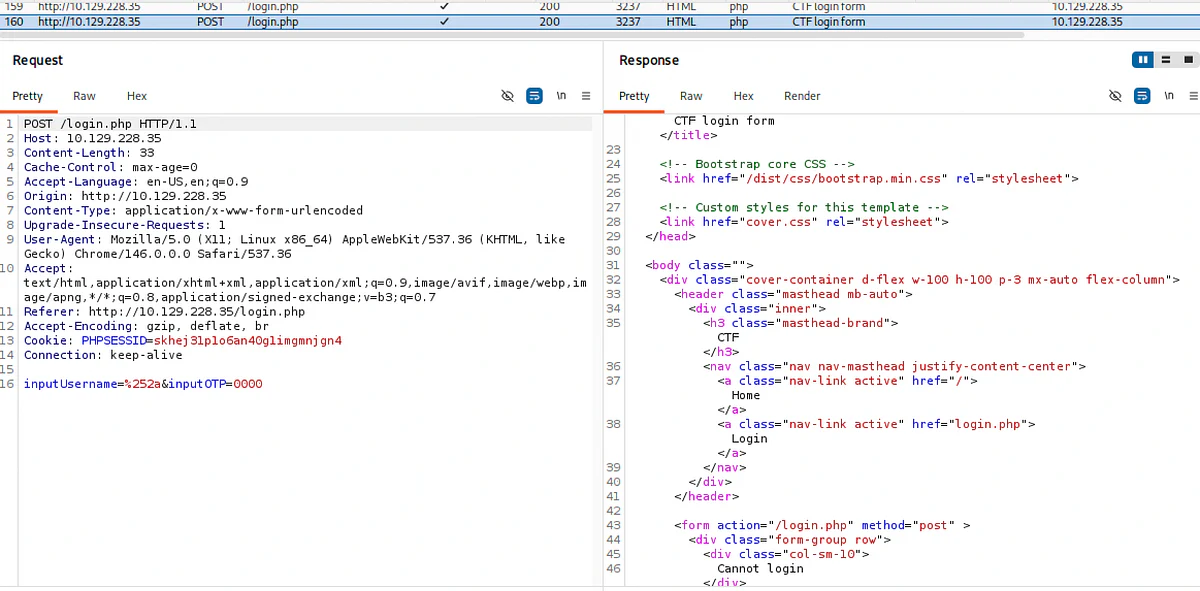
Task: Click the User-Agent Mozilla/5.0 header line
Action: pyautogui.click(x=294, y=247)
